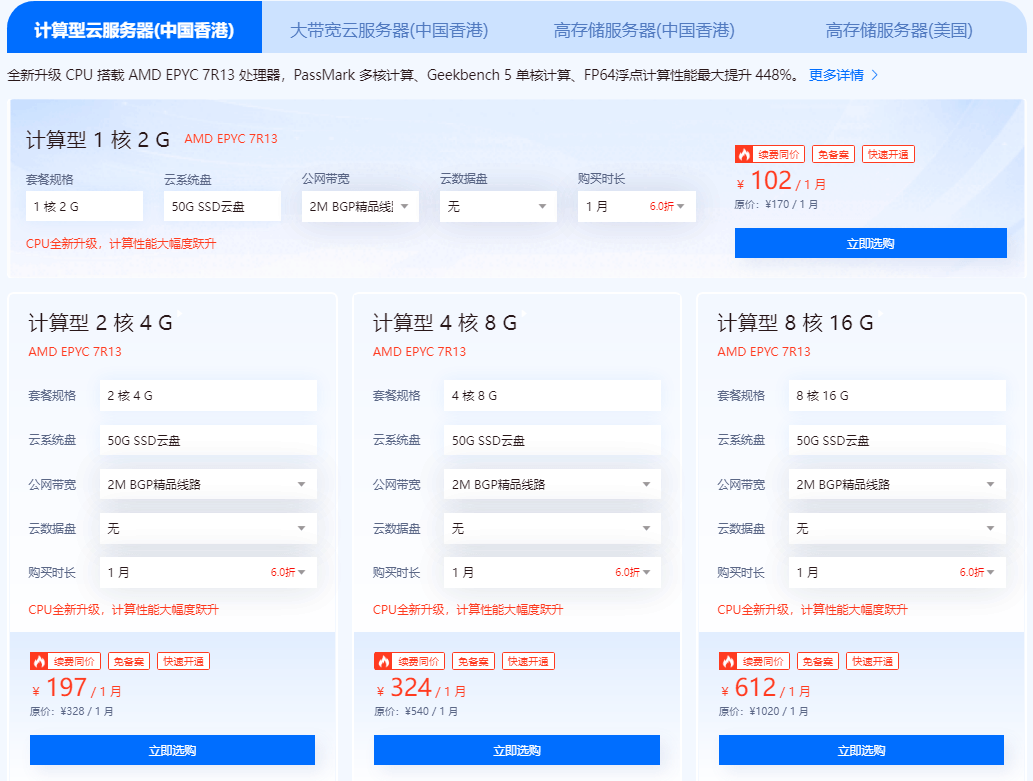1033x781 pixels.
Task: Click 免备案 tag above ¥324 price
Action: (474, 661)
